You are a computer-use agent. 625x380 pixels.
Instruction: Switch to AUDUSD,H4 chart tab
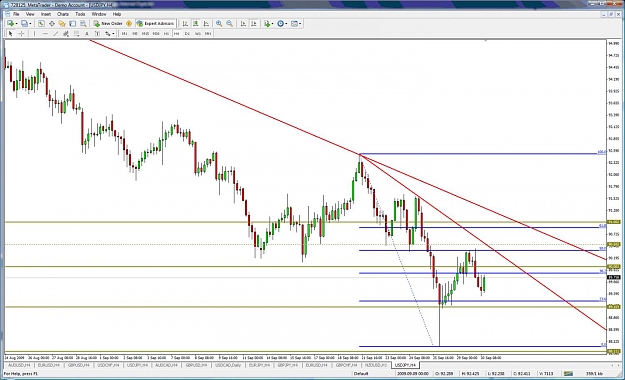(x=19, y=365)
